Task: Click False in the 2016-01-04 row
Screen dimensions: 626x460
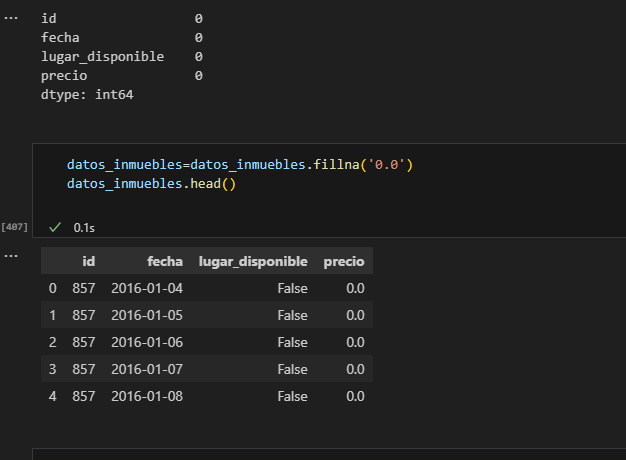Action: point(293,288)
